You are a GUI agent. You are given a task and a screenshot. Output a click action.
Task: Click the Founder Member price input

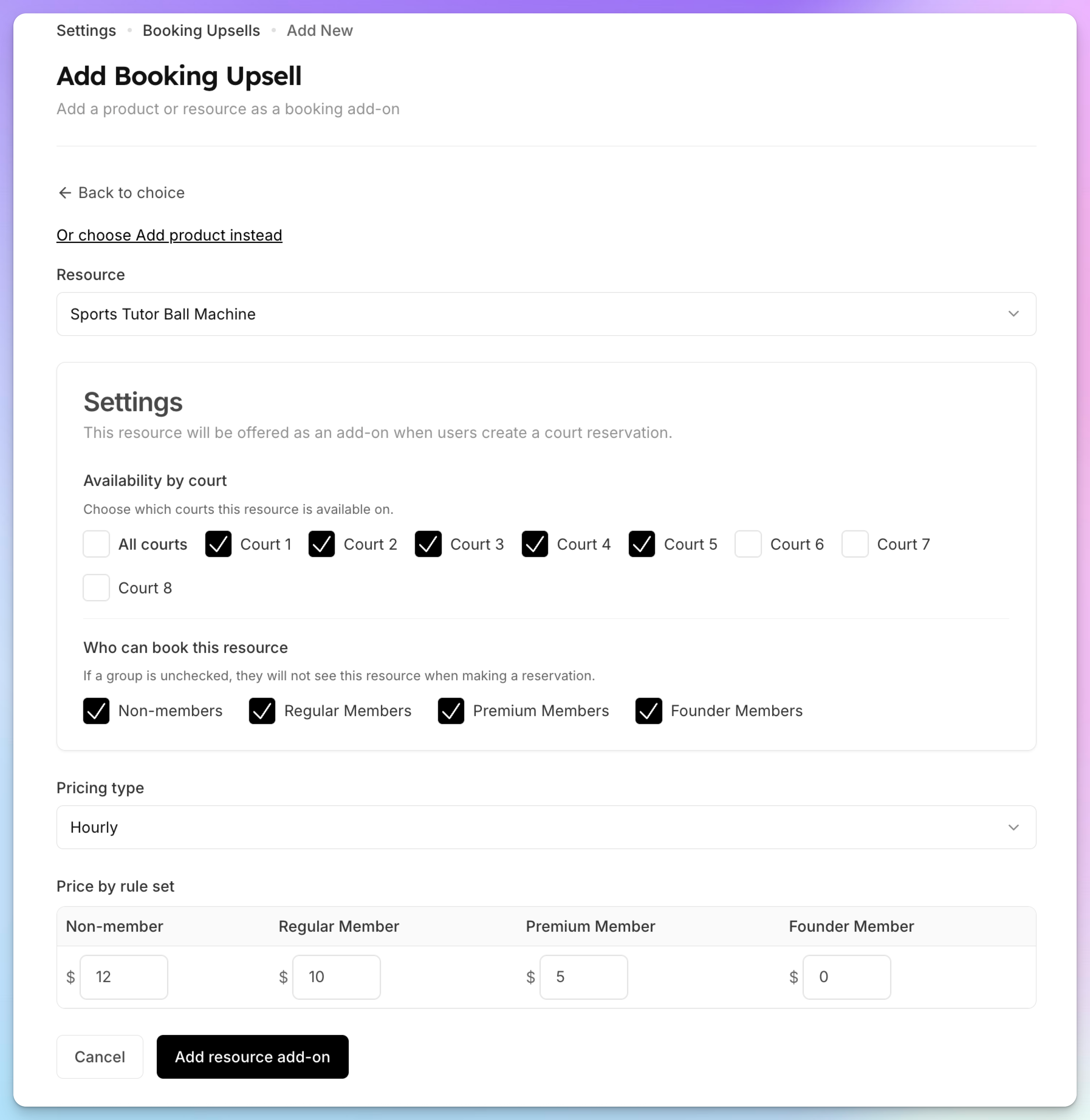pos(847,977)
